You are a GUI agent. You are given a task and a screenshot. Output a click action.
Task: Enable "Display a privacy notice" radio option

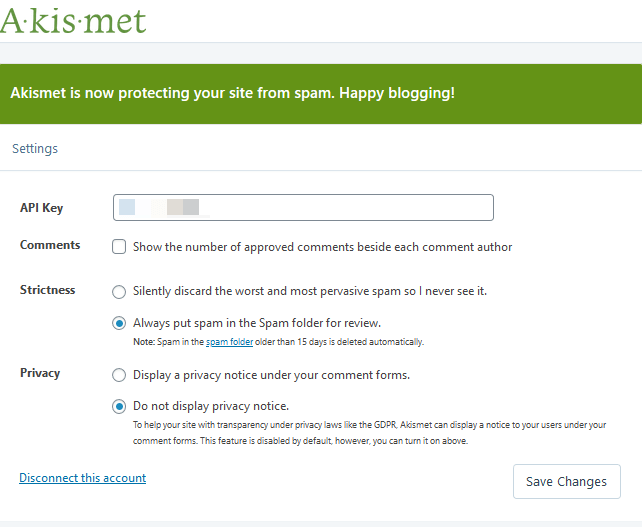[119, 375]
